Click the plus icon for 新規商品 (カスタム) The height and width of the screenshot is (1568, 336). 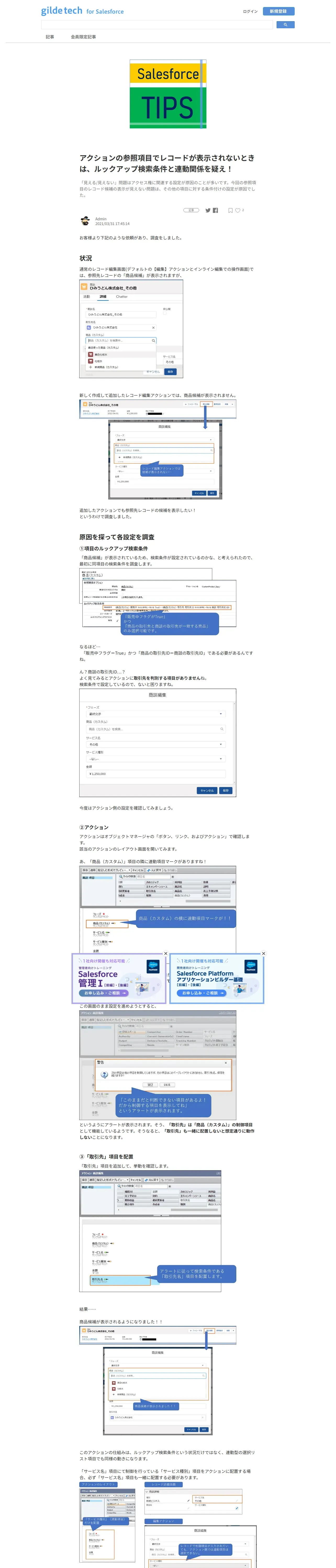90,367
